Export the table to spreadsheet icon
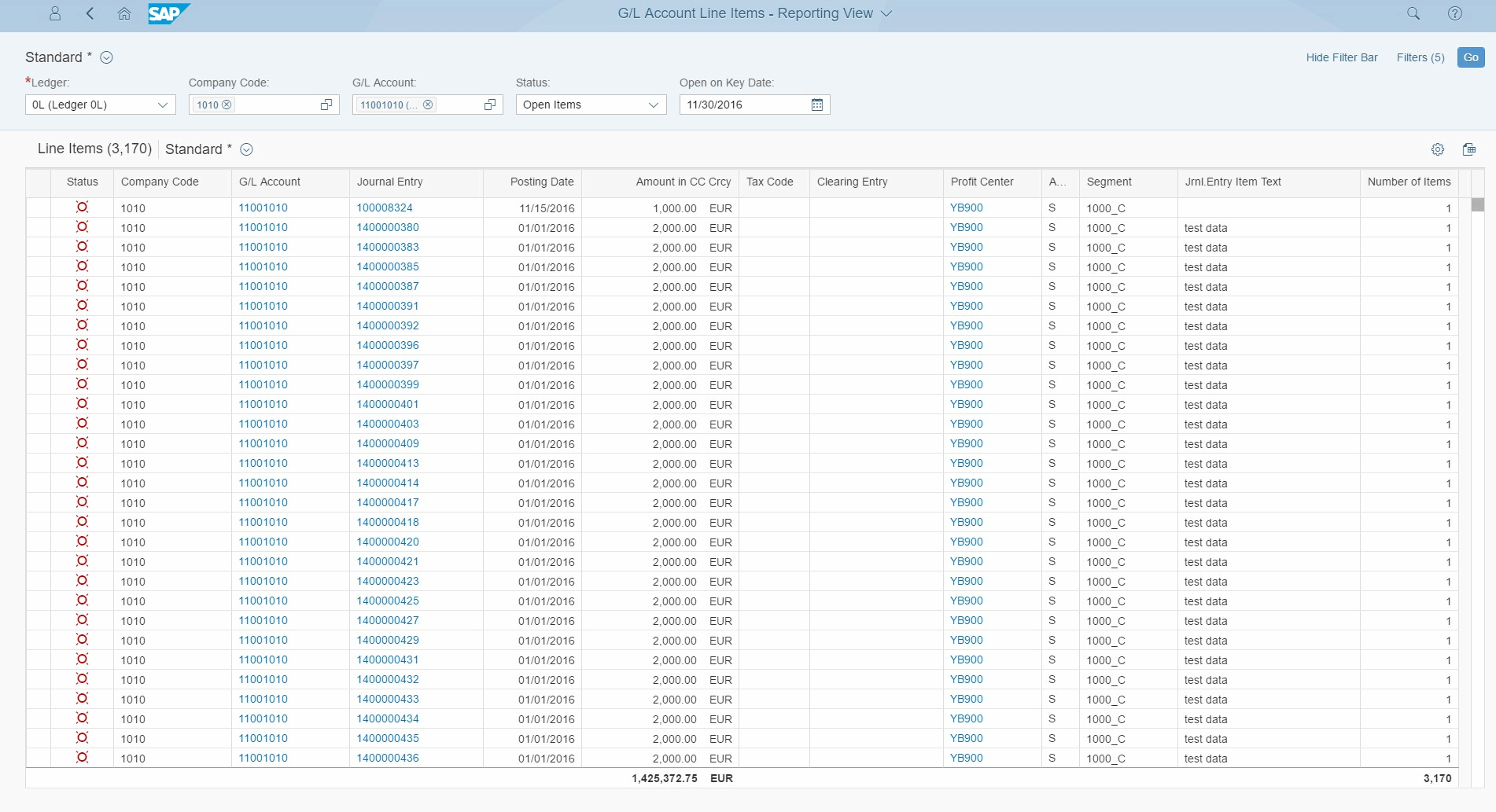The image size is (1496, 812). pyautogui.click(x=1468, y=149)
